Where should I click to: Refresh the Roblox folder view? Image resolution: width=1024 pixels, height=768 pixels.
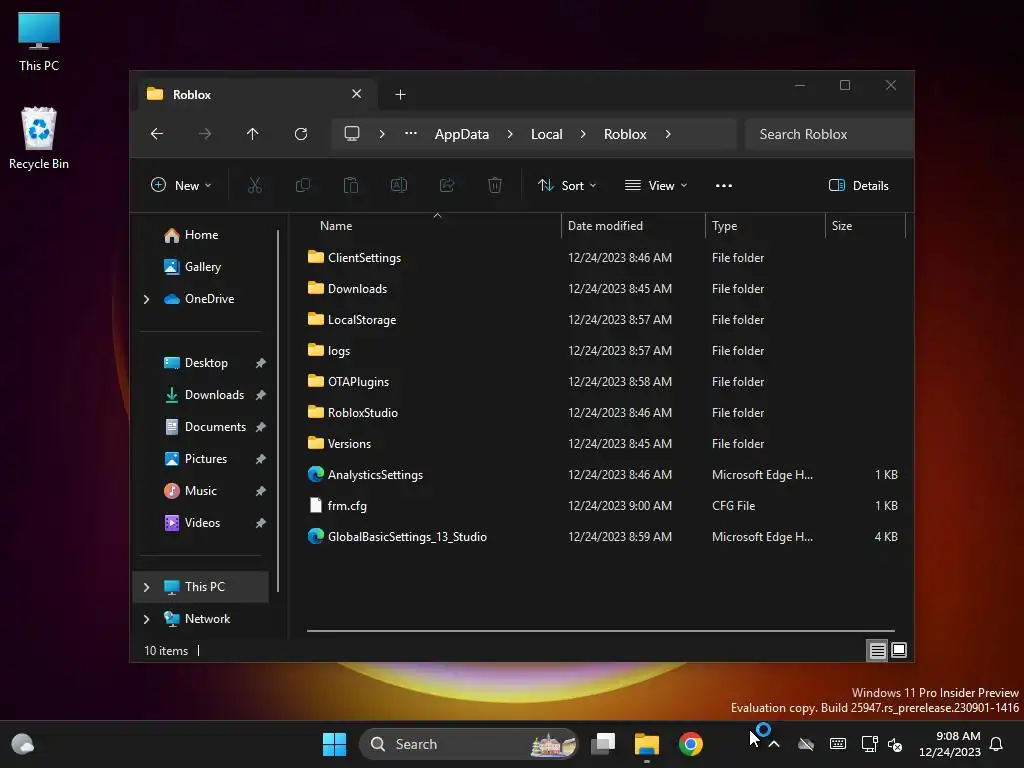(x=301, y=134)
